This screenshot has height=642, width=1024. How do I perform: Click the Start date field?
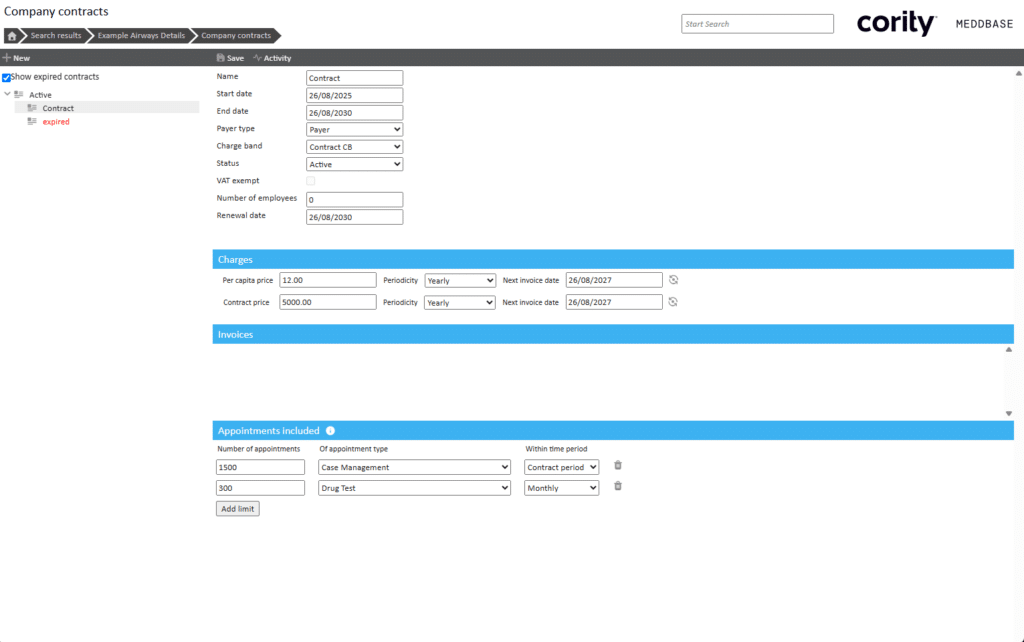pos(355,95)
